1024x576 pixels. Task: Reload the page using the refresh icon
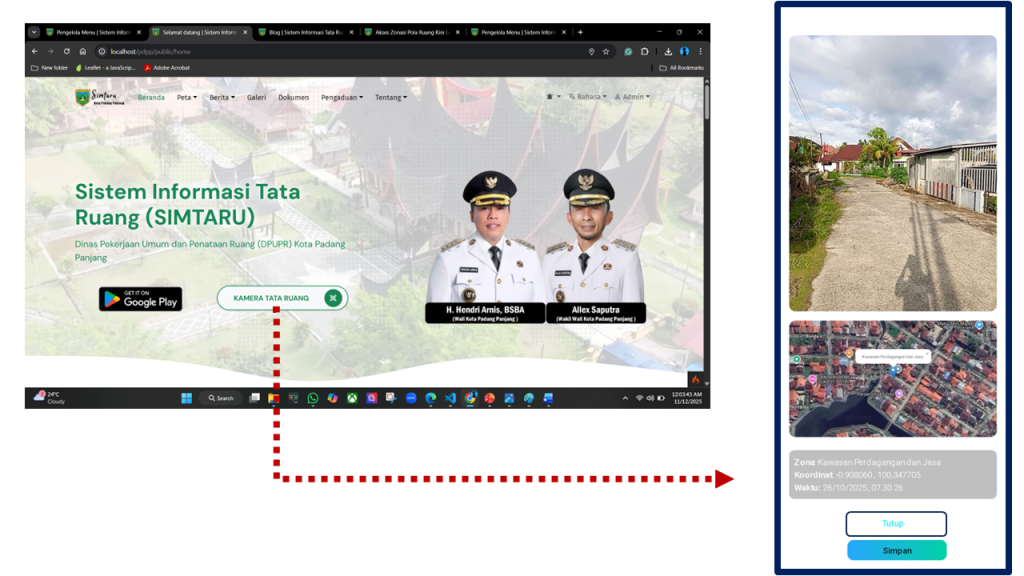(x=67, y=51)
